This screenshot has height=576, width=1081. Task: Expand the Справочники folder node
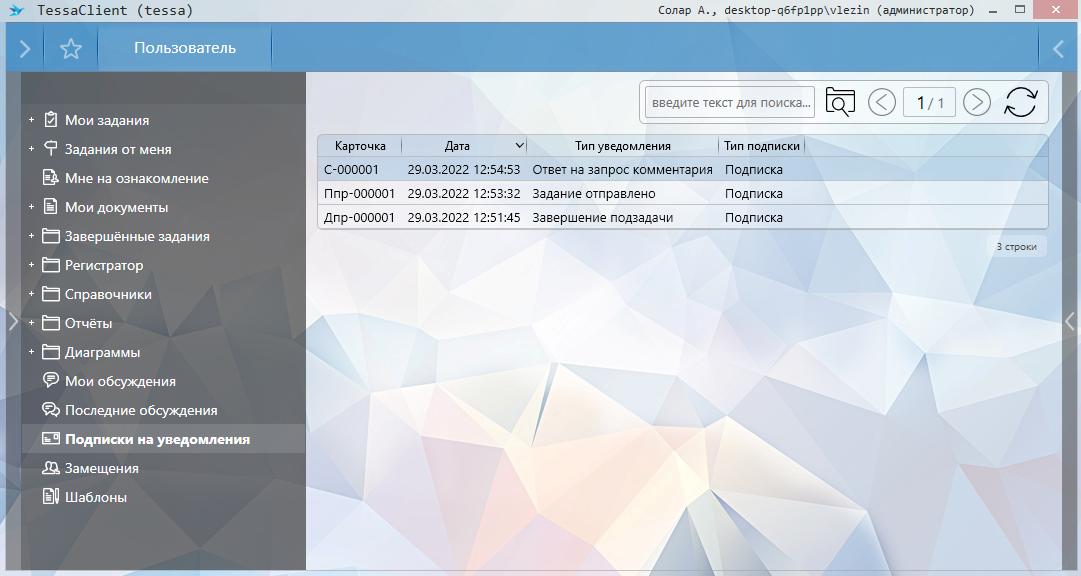(32, 294)
